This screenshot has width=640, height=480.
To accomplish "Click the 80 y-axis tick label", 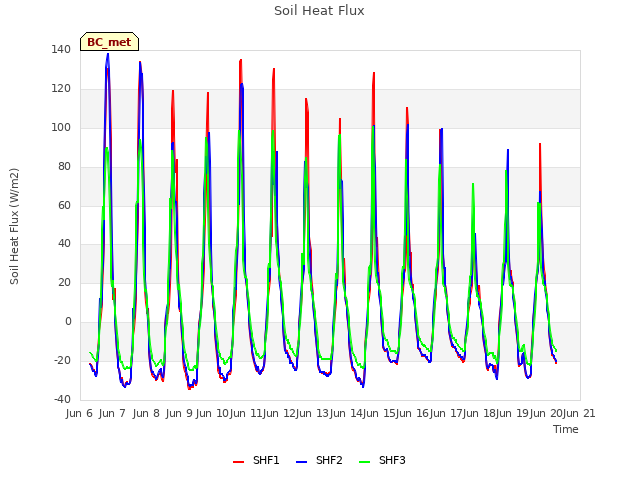I will tap(63, 166).
